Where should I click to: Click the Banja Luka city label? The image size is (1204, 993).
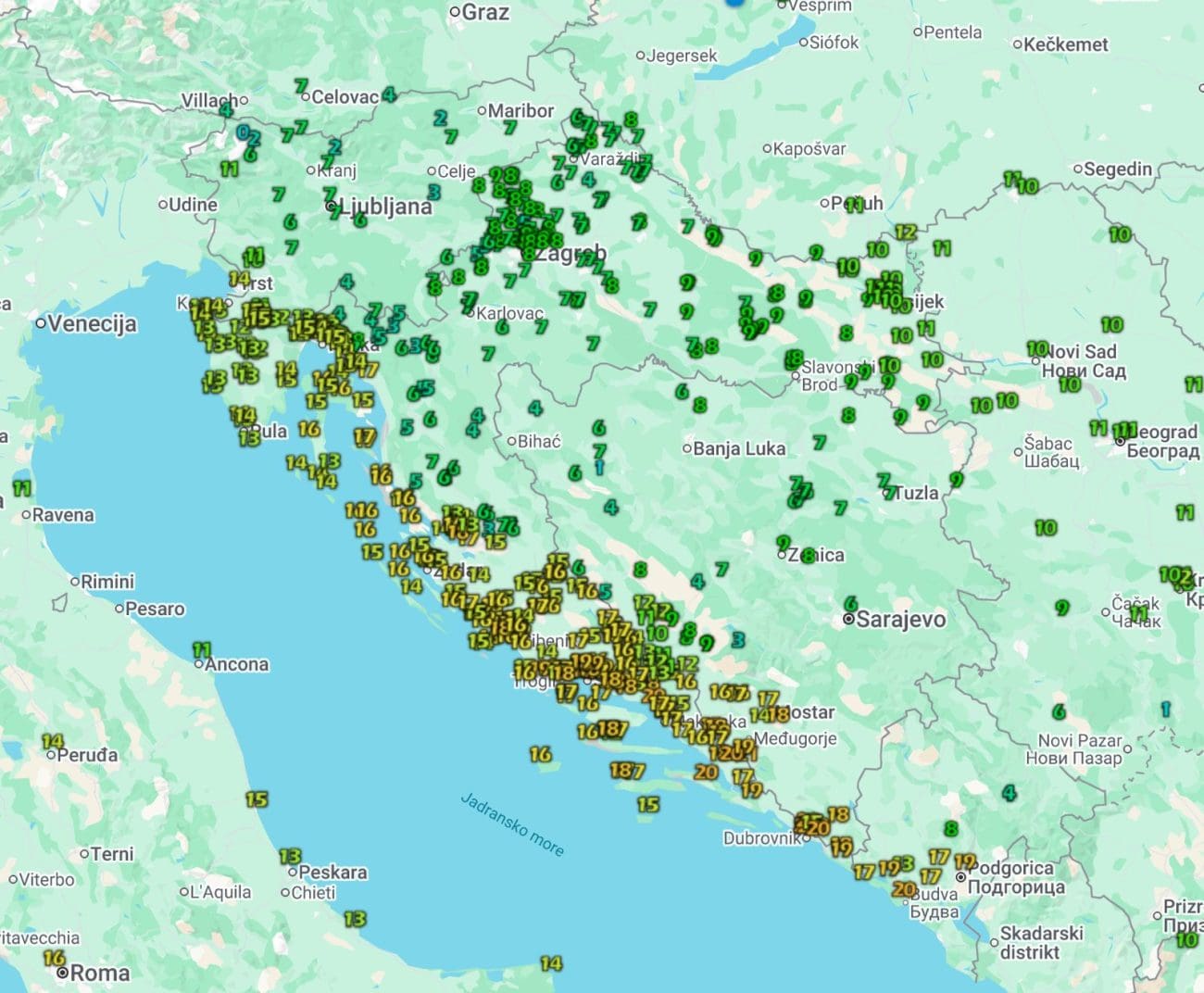click(738, 449)
